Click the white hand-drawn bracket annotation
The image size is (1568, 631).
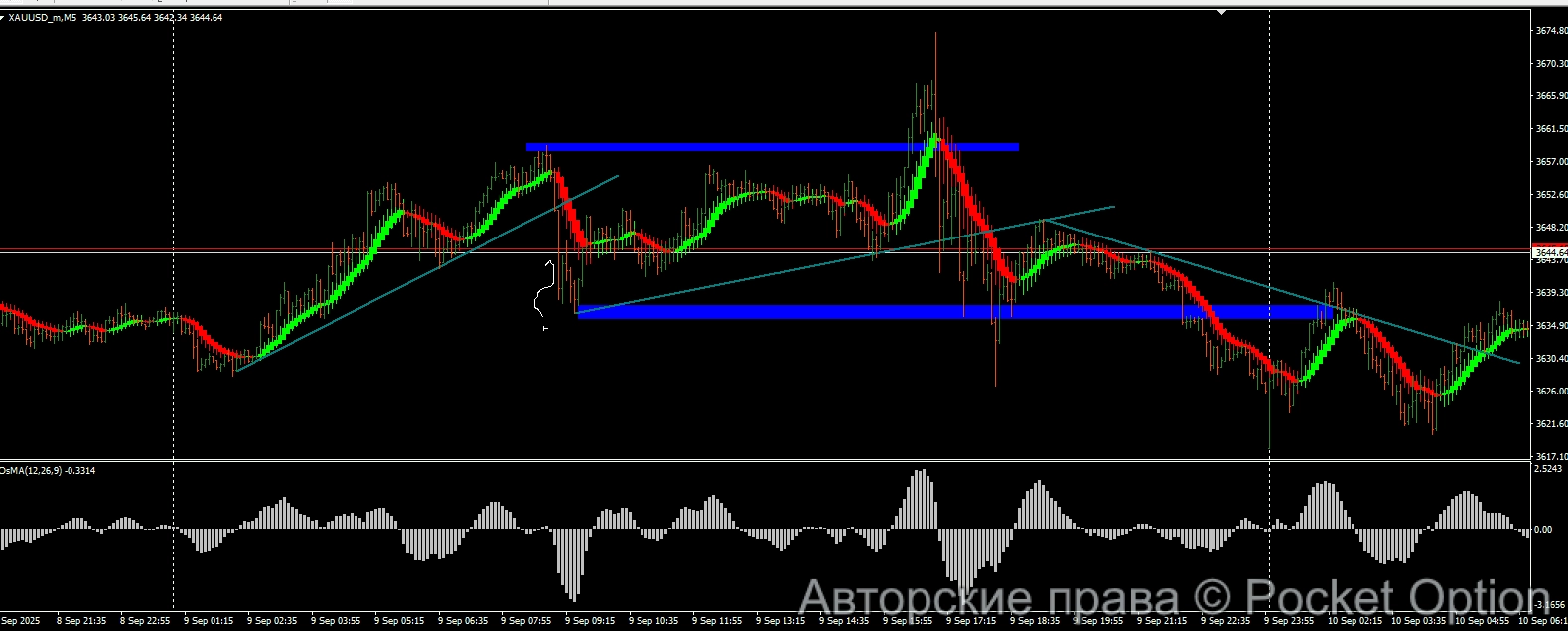point(543,293)
